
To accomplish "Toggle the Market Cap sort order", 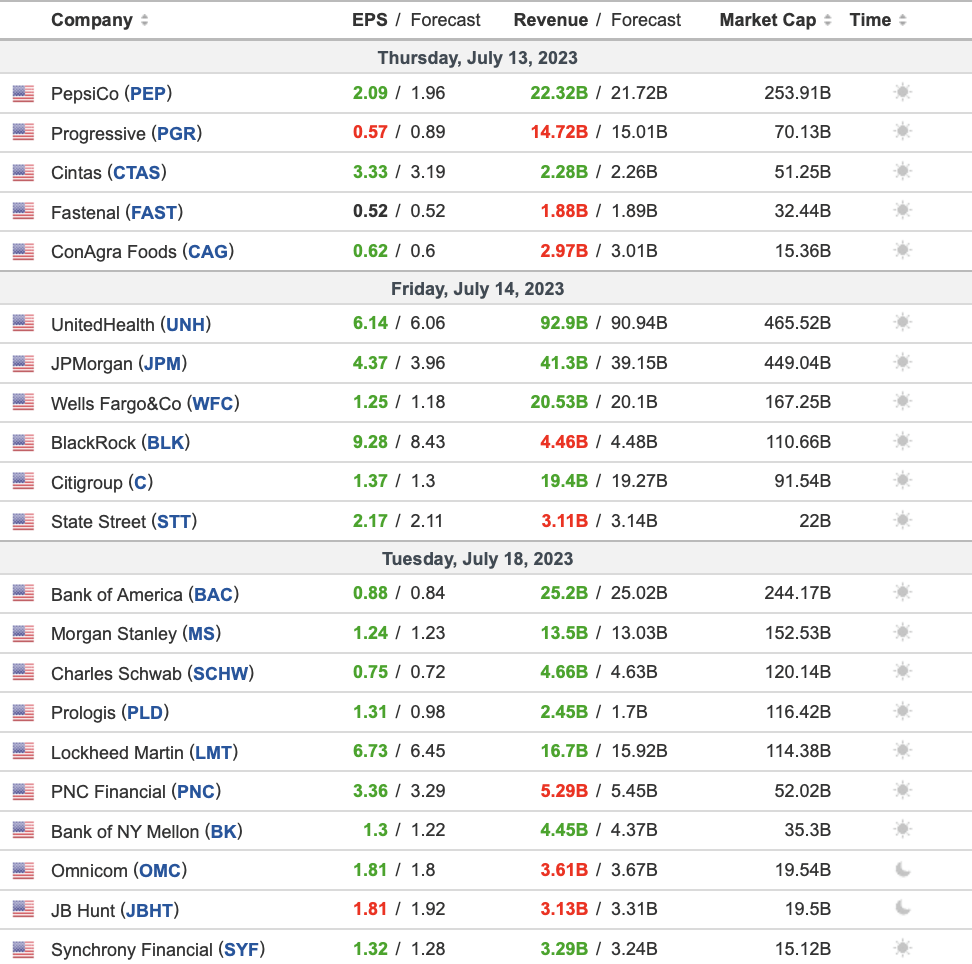I will (772, 20).
